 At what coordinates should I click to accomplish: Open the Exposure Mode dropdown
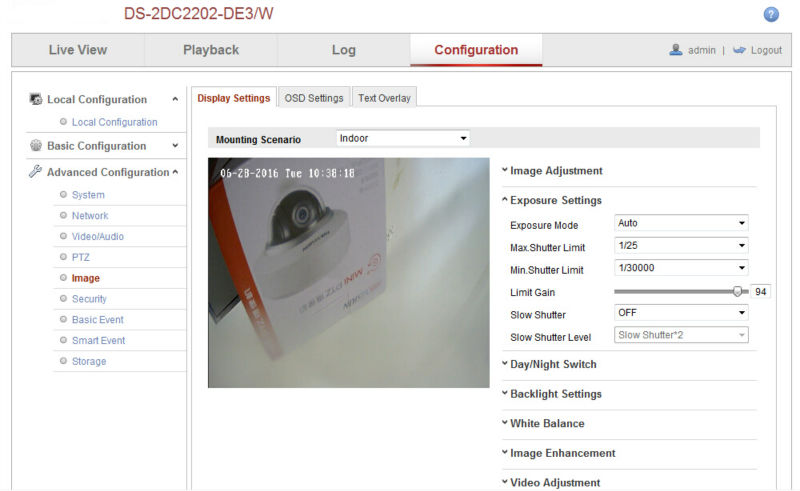681,223
